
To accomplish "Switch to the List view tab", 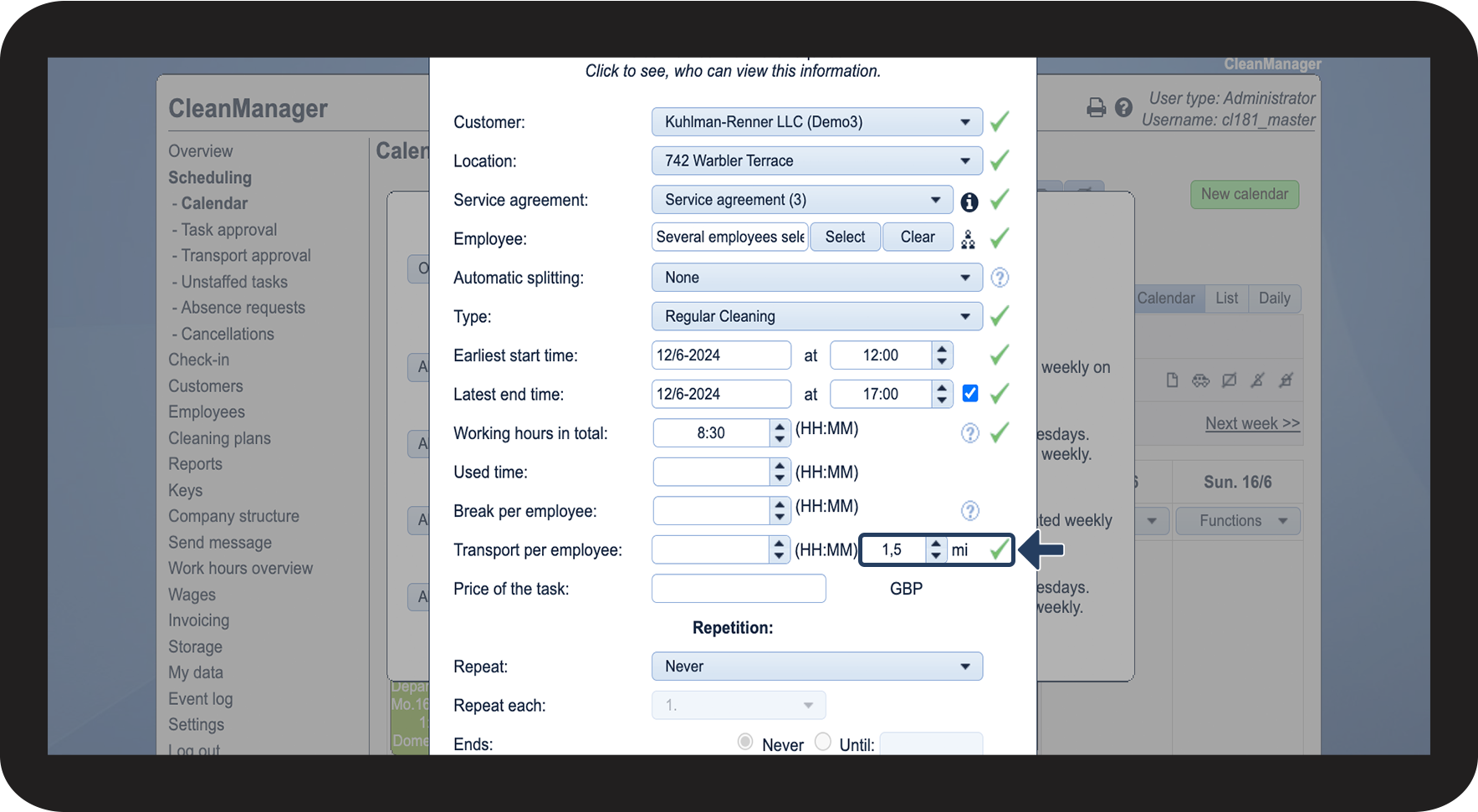I will 1227,299.
